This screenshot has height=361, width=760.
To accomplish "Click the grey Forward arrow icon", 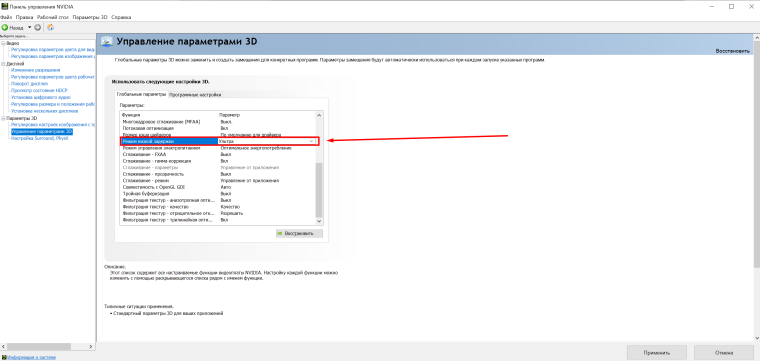I will click(x=37, y=27).
